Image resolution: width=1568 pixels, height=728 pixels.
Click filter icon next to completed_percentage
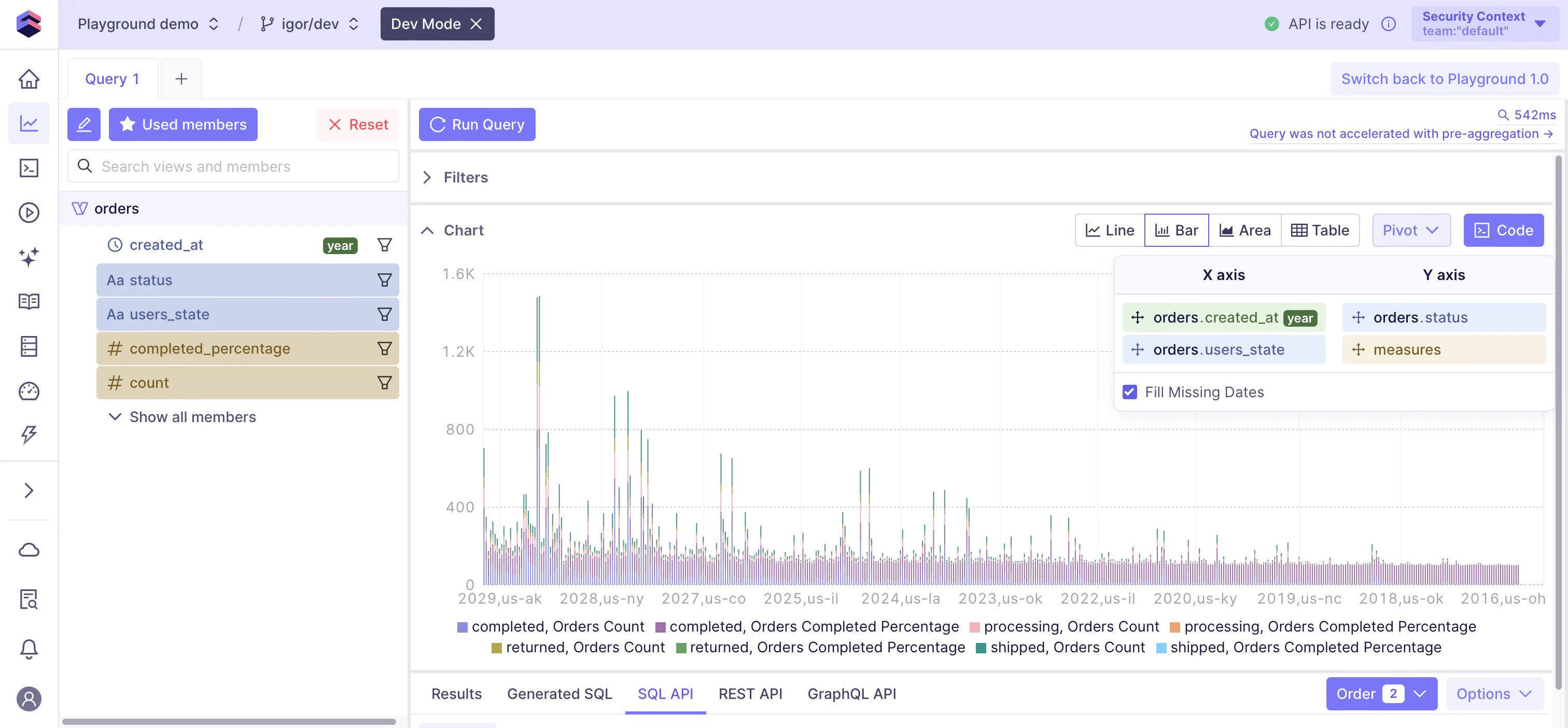(384, 349)
